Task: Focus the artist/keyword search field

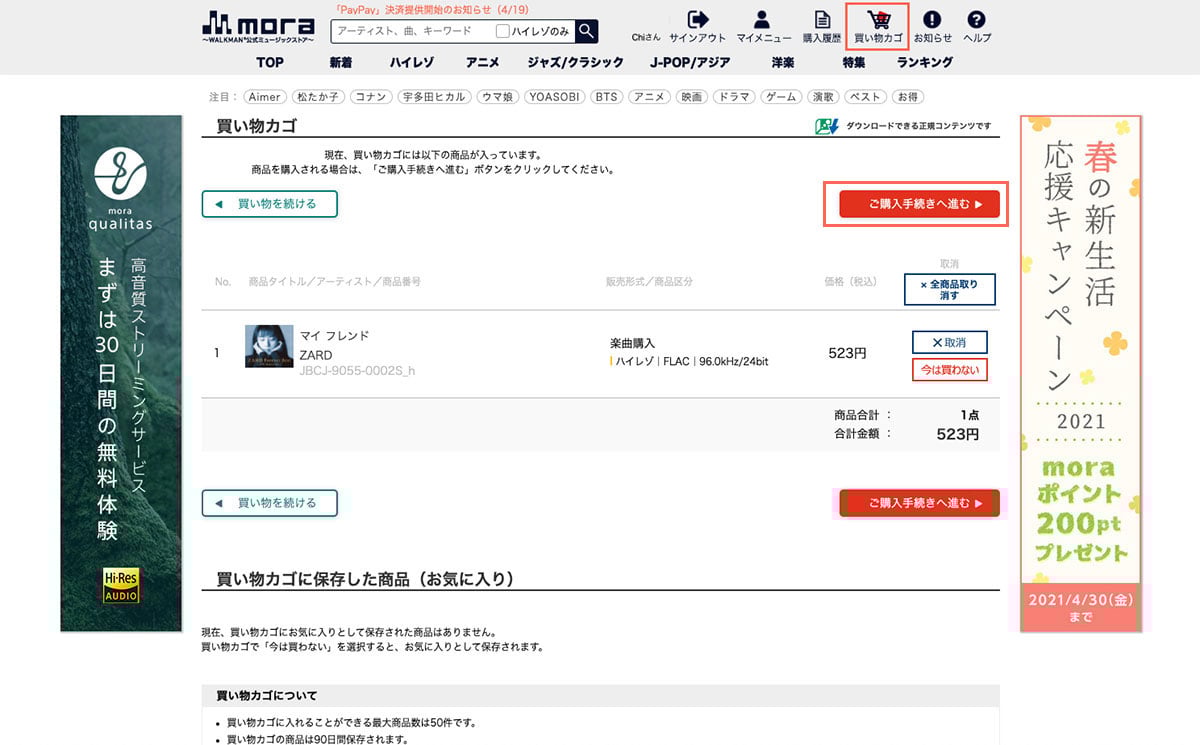Action: click(412, 31)
